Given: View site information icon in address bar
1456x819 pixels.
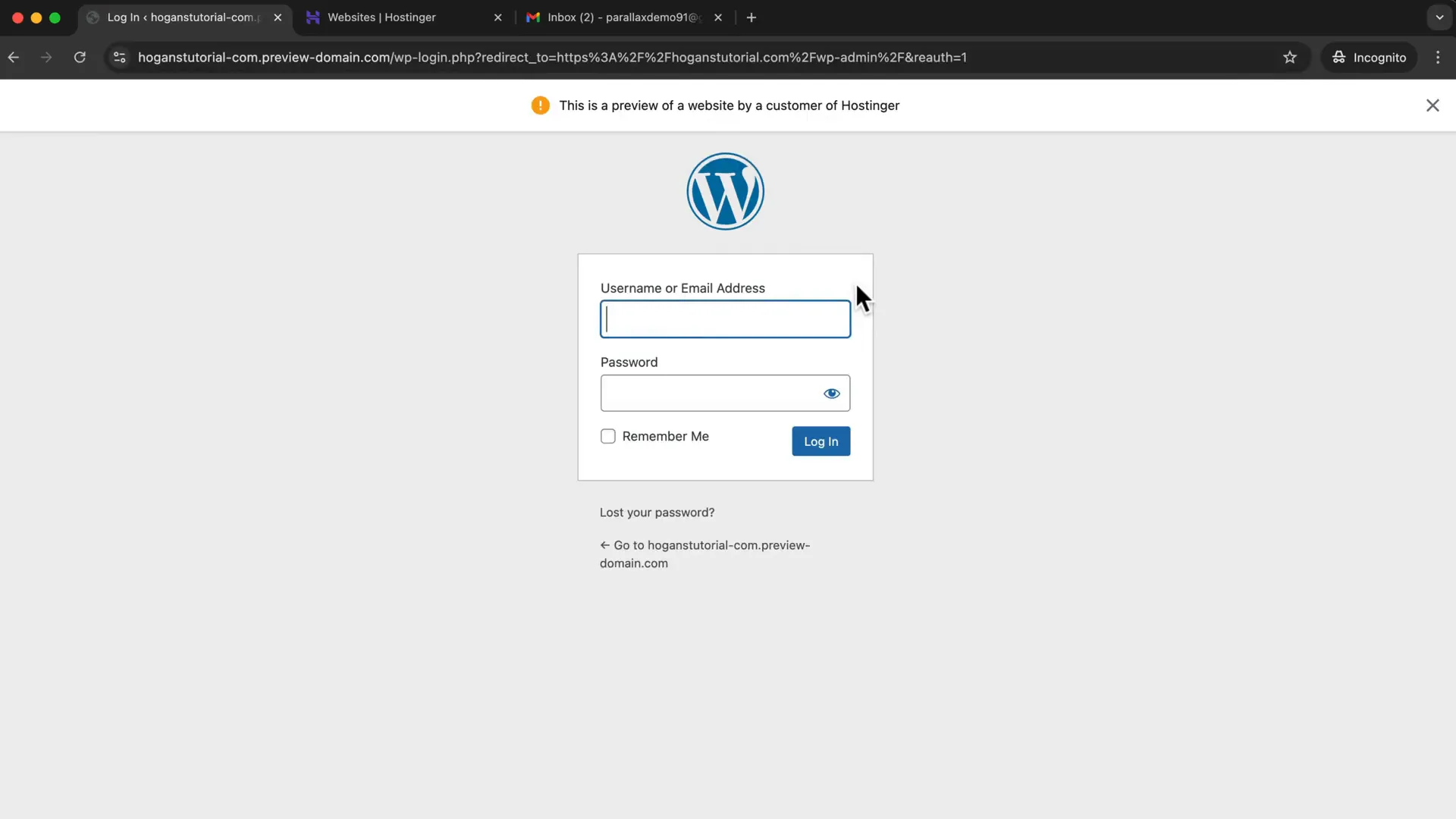Looking at the screenshot, I should [x=119, y=58].
